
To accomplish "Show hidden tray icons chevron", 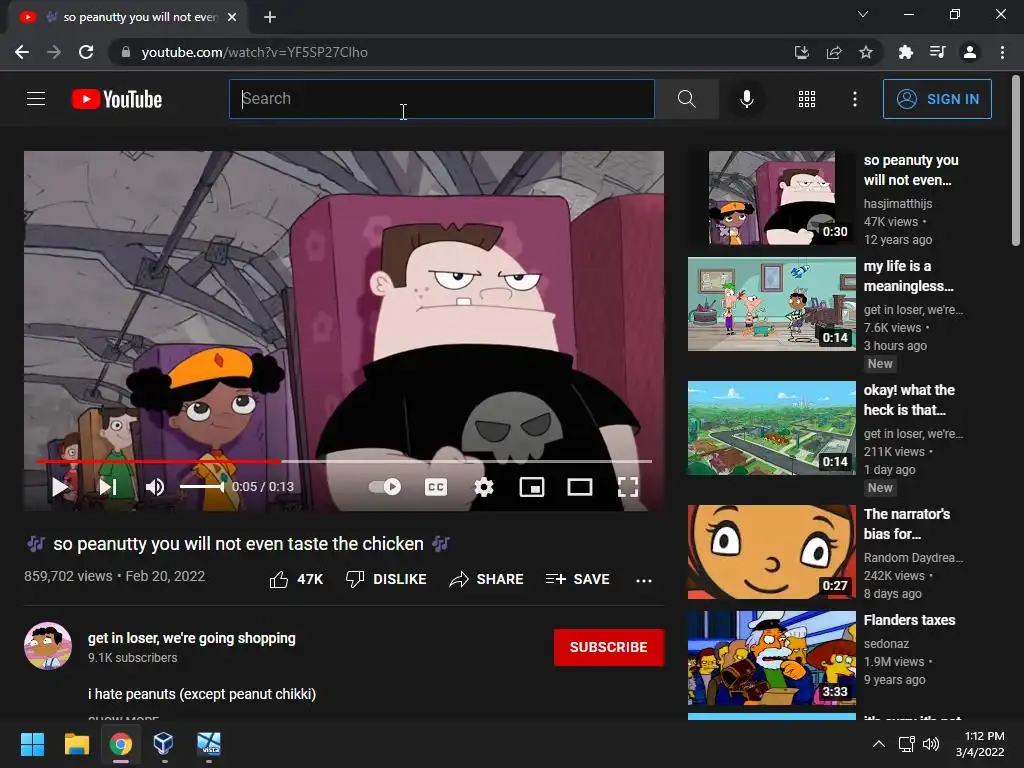I will click(x=879, y=744).
